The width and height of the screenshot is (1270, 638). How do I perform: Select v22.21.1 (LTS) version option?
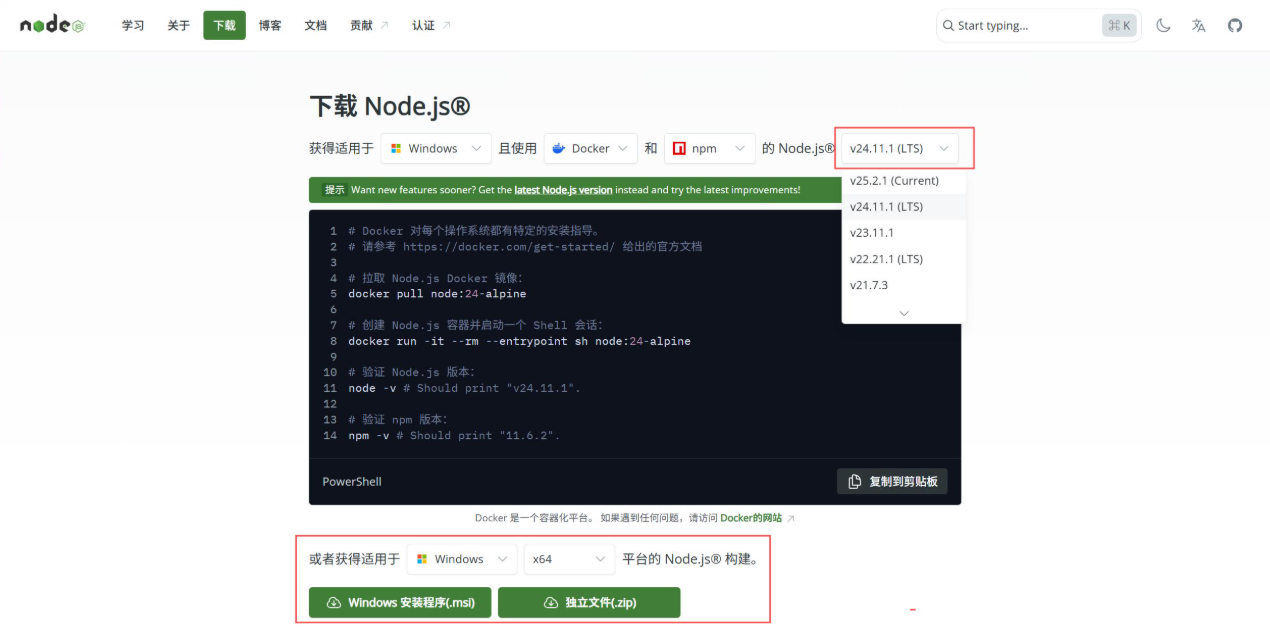pyautogui.click(x=904, y=259)
